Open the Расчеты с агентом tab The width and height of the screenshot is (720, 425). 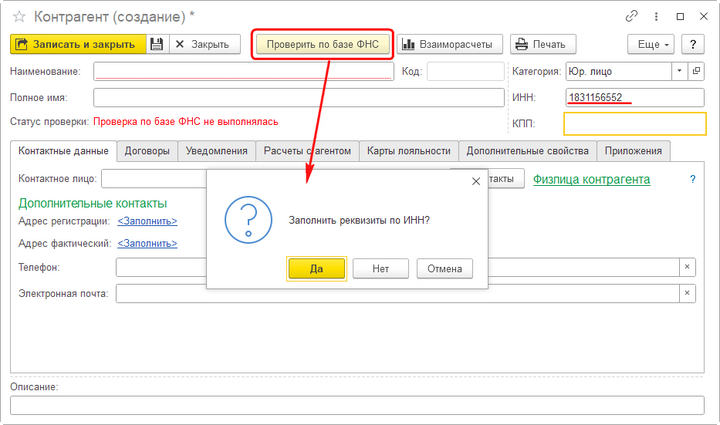tap(307, 151)
